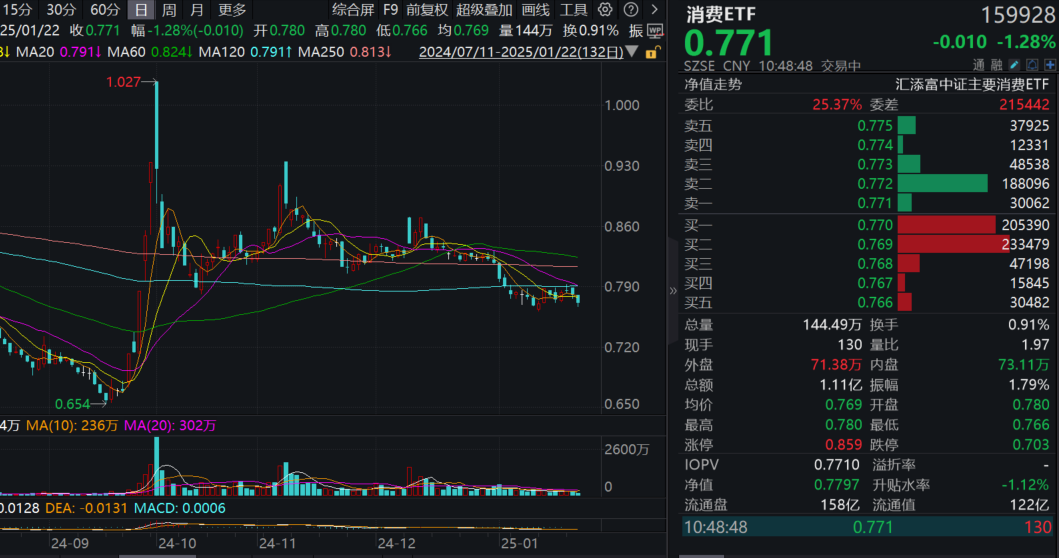
Task: Click the date range 2024/07/11-2025/01/22 link
Action: [x=521, y=52]
